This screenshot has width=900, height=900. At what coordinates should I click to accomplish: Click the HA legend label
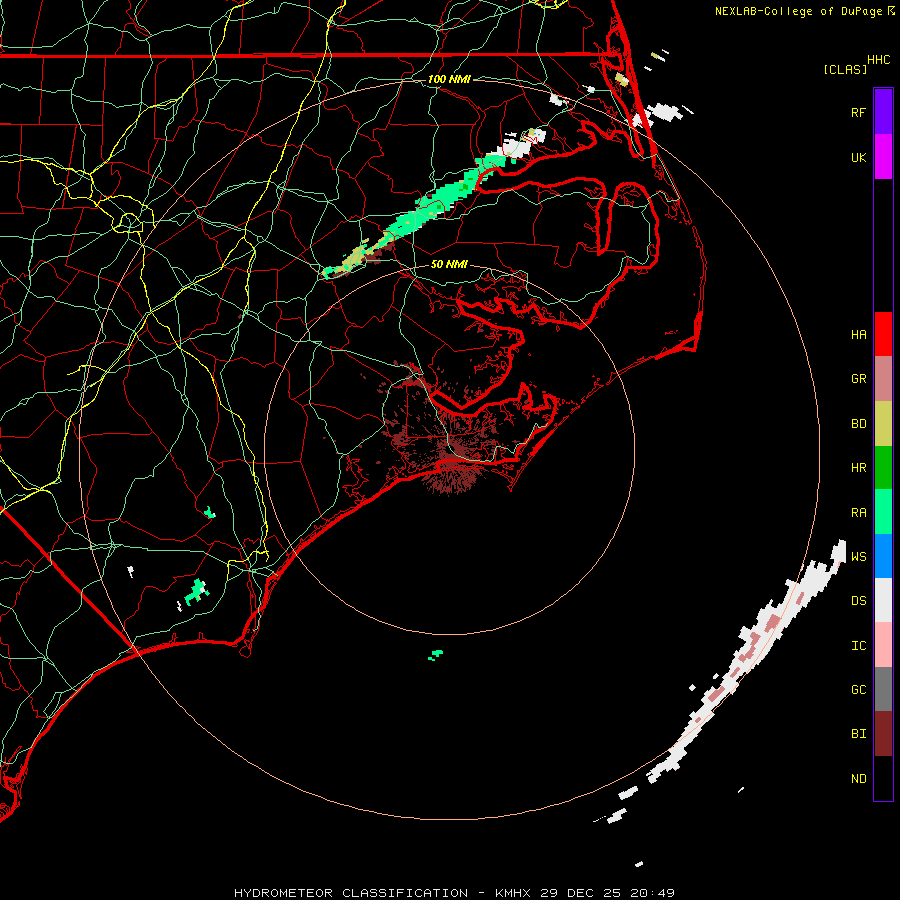858,334
